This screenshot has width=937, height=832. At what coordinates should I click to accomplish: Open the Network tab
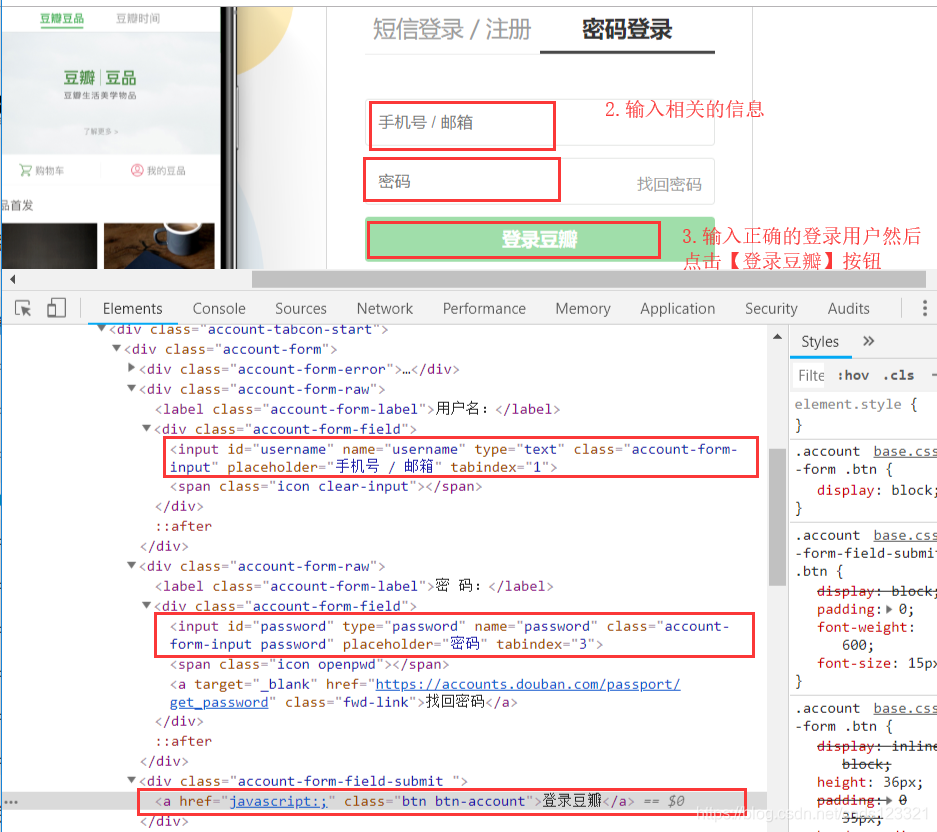(385, 308)
